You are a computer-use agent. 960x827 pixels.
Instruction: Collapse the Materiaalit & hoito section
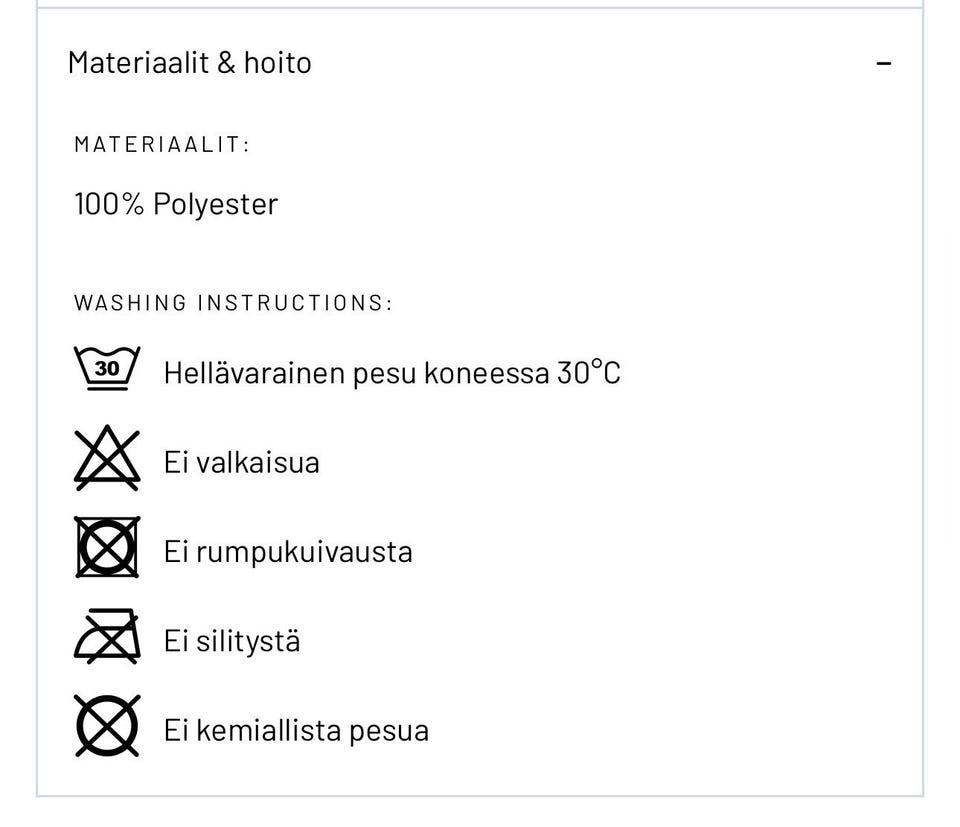884,62
